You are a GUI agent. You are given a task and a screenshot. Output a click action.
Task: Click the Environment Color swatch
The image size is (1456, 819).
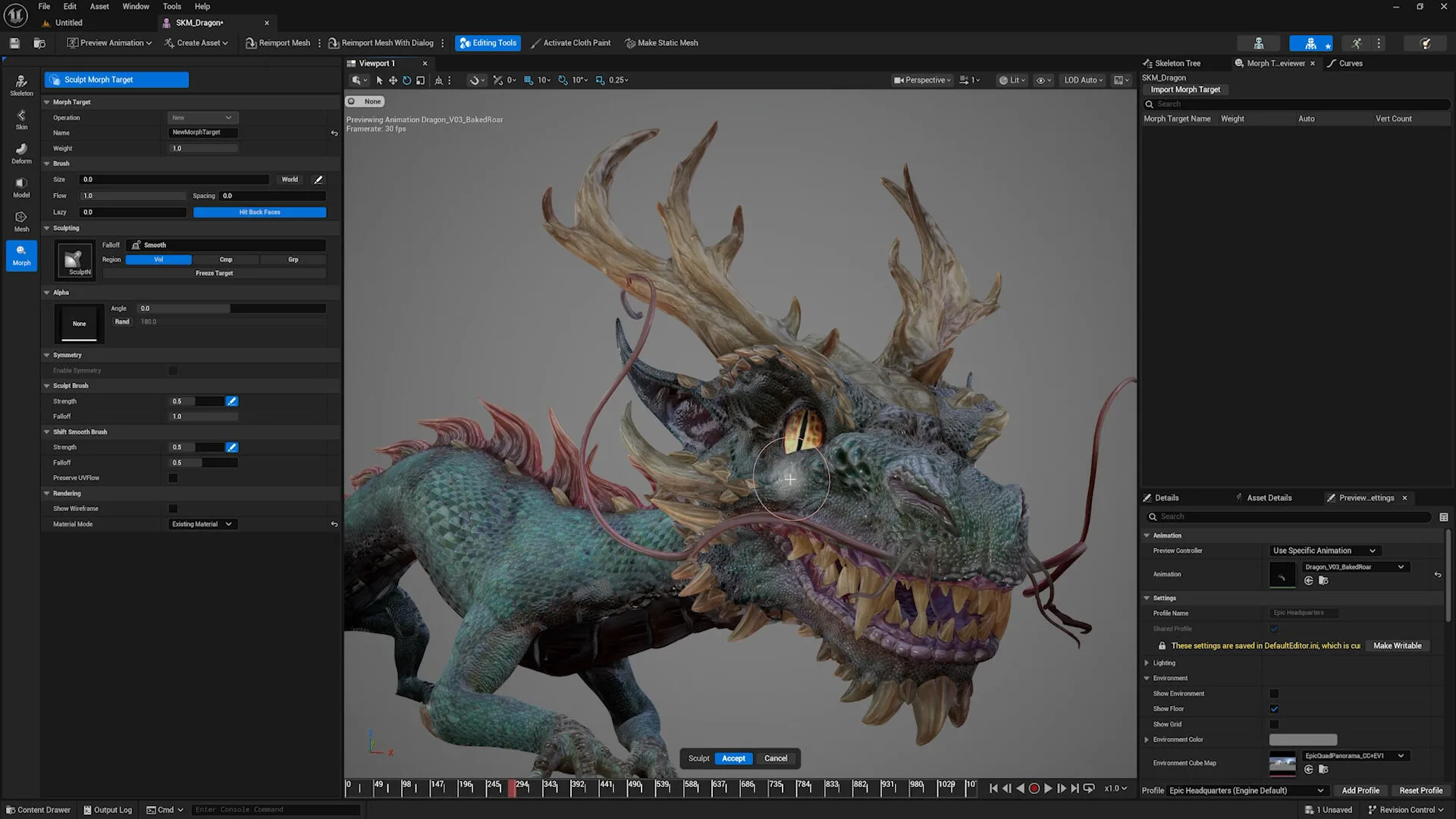click(1303, 740)
